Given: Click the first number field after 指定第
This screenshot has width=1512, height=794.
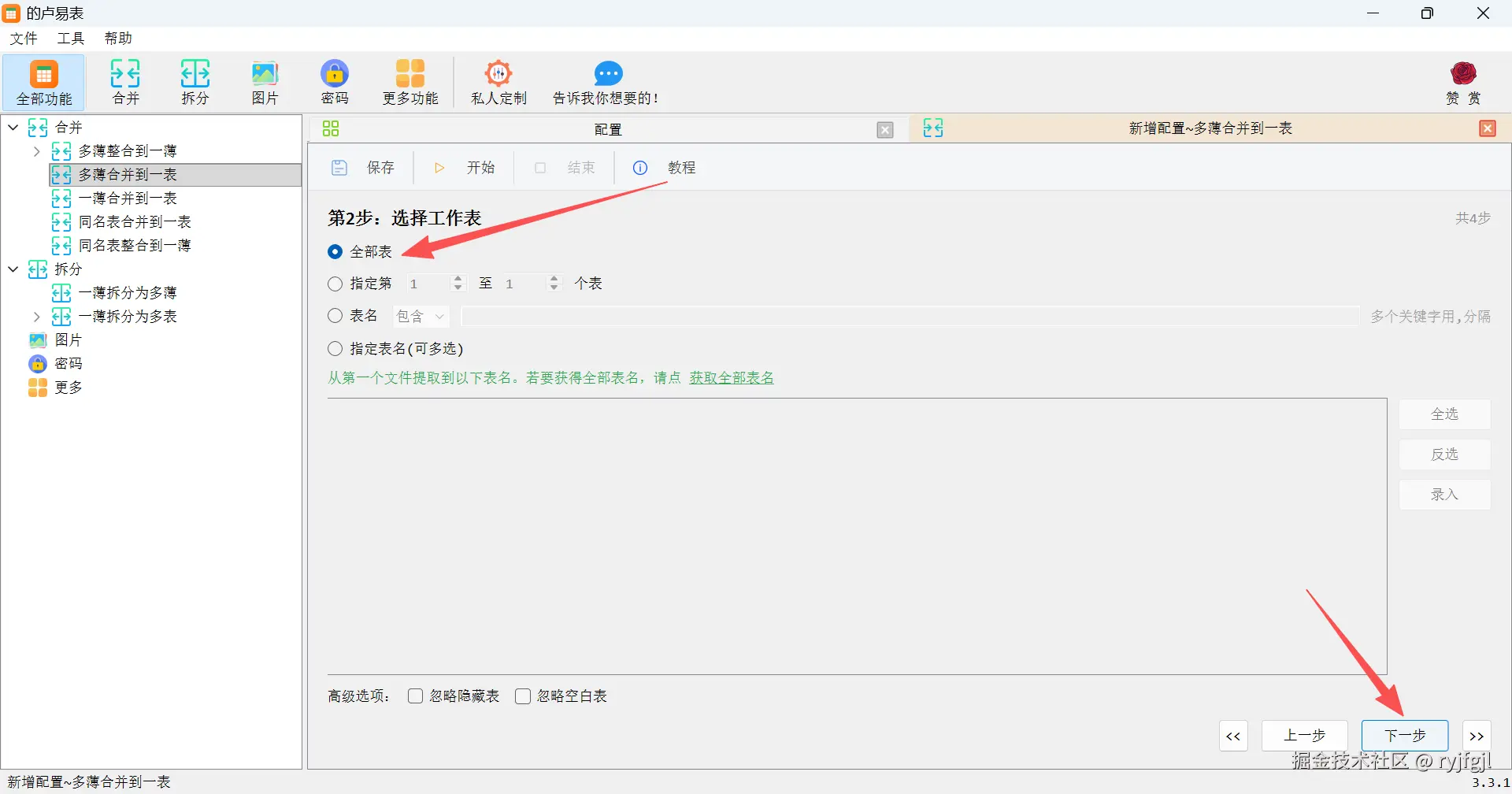Looking at the screenshot, I should click(x=428, y=284).
